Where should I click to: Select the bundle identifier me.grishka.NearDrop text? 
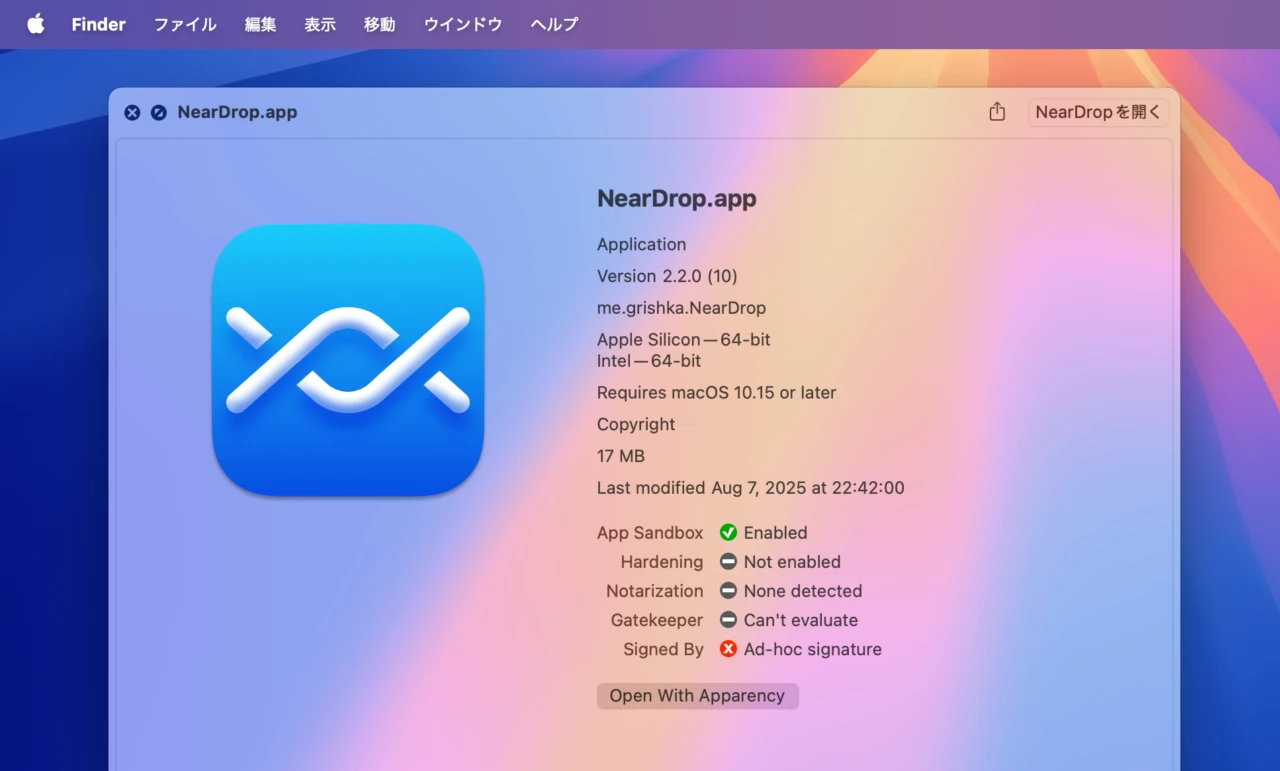tap(681, 308)
